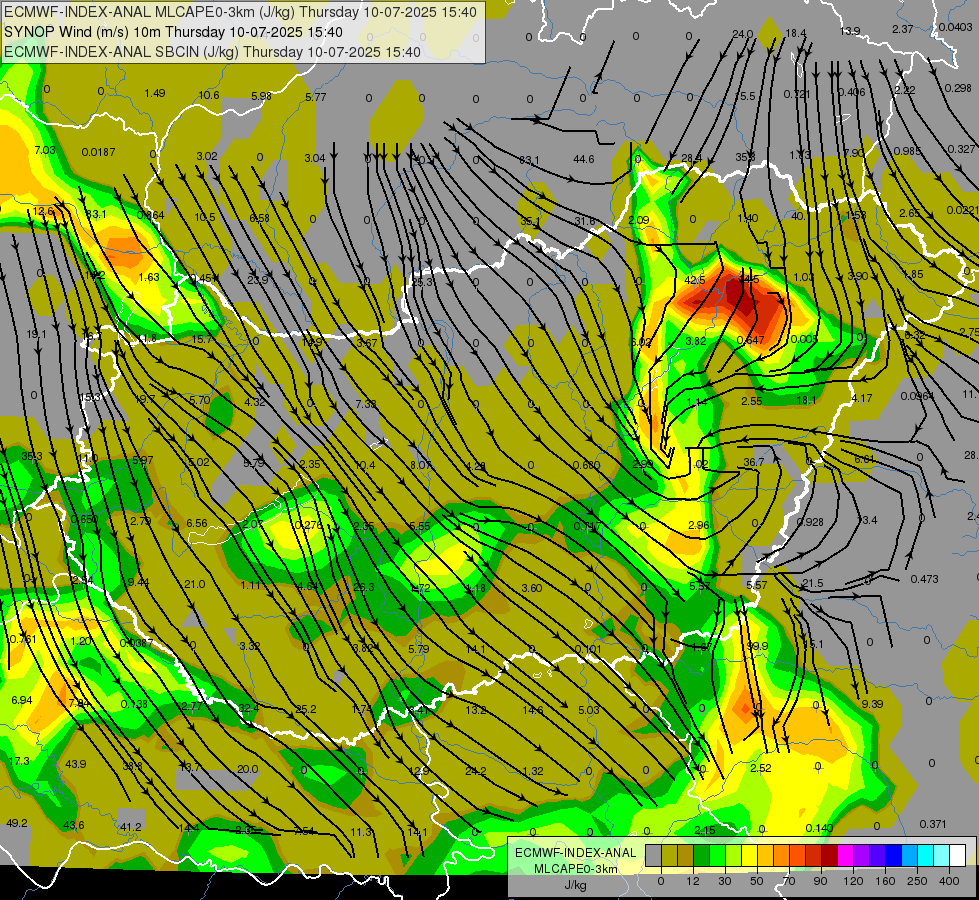Click the 'SYNOP Wind (m/s) 10m' title line

click(173, 32)
